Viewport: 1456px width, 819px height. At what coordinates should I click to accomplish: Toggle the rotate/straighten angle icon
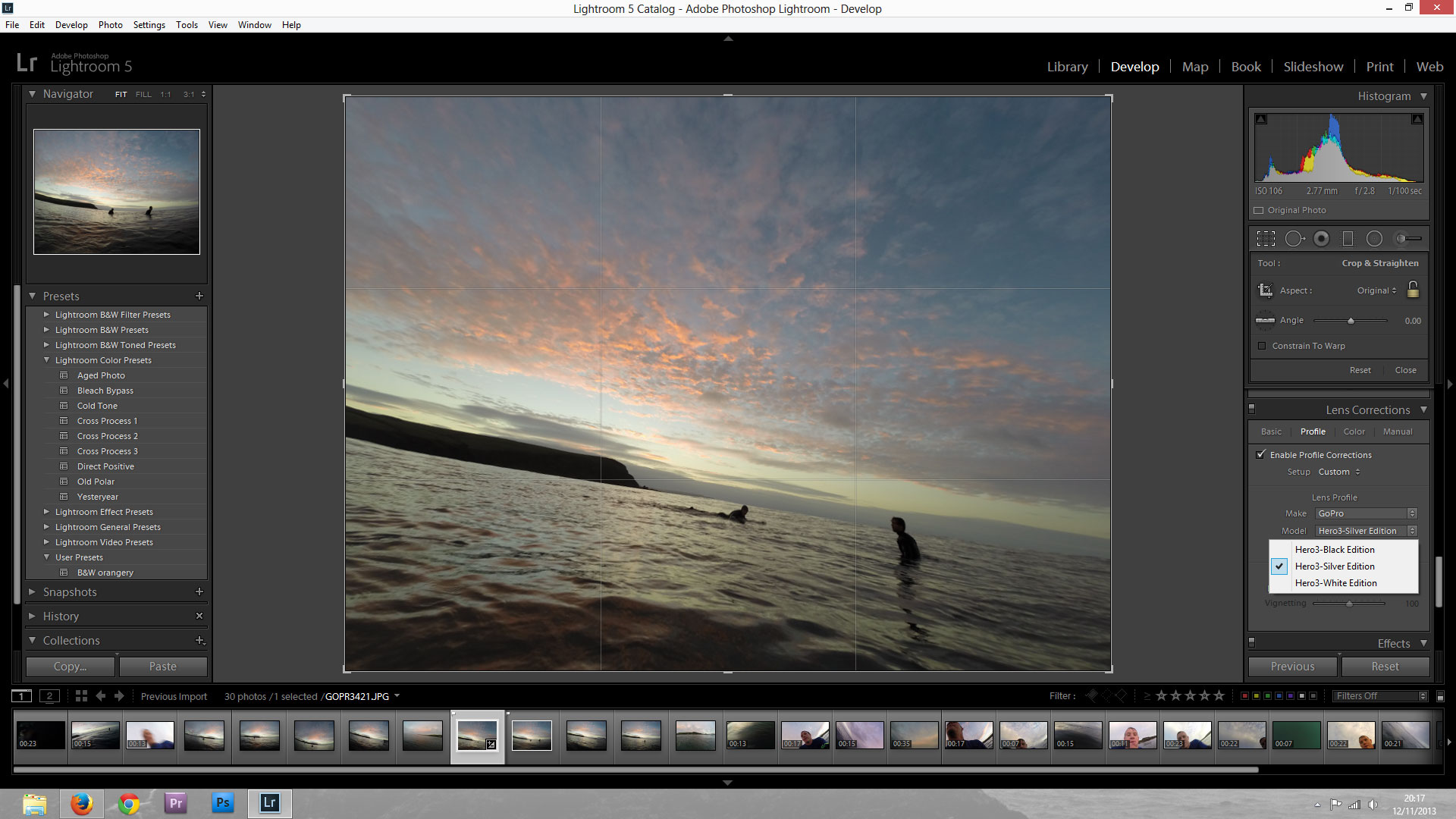click(x=1263, y=319)
